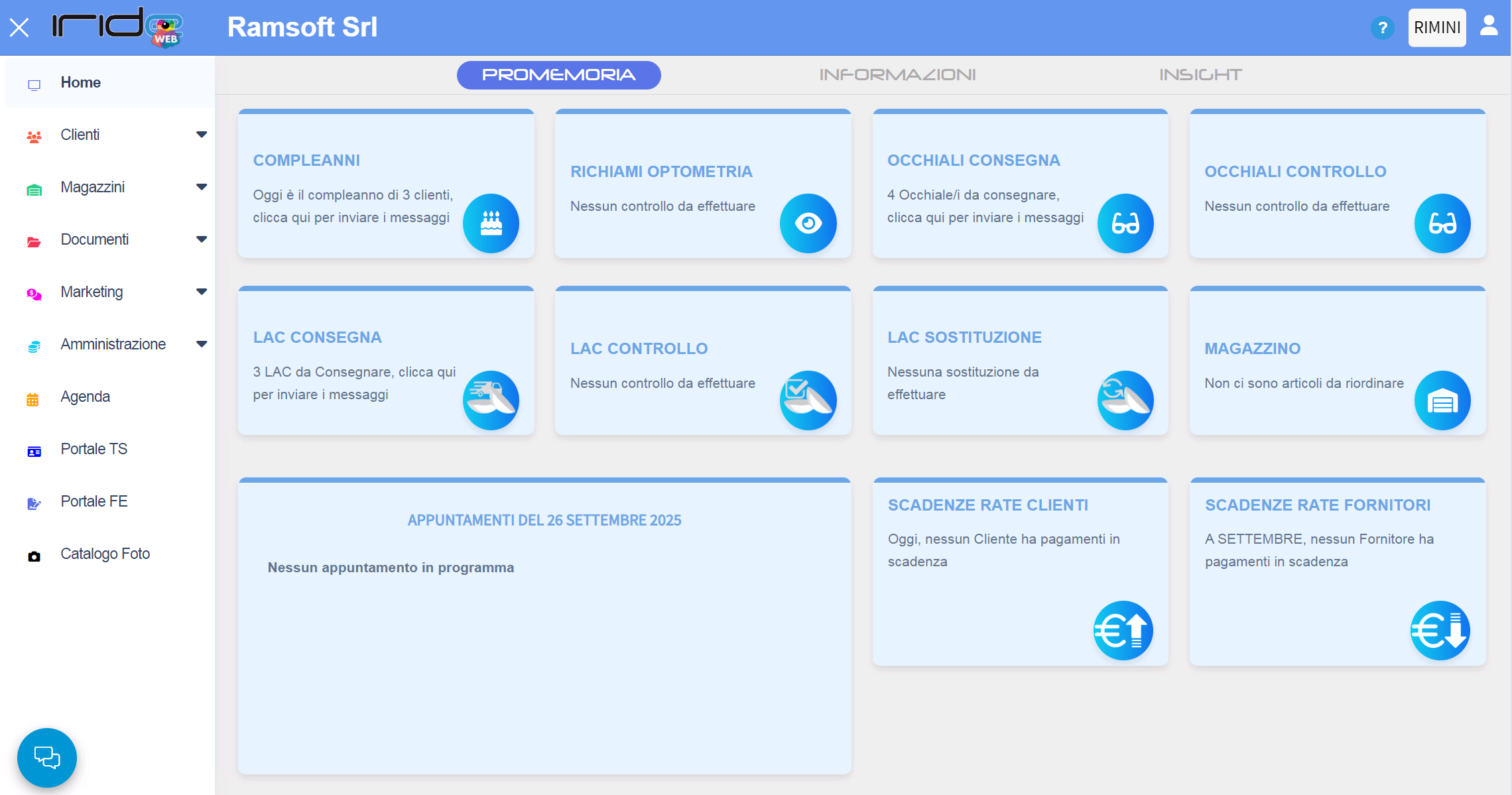Close the sidebar with the X icon
Image resolution: width=1512 pixels, height=795 pixels.
19,28
